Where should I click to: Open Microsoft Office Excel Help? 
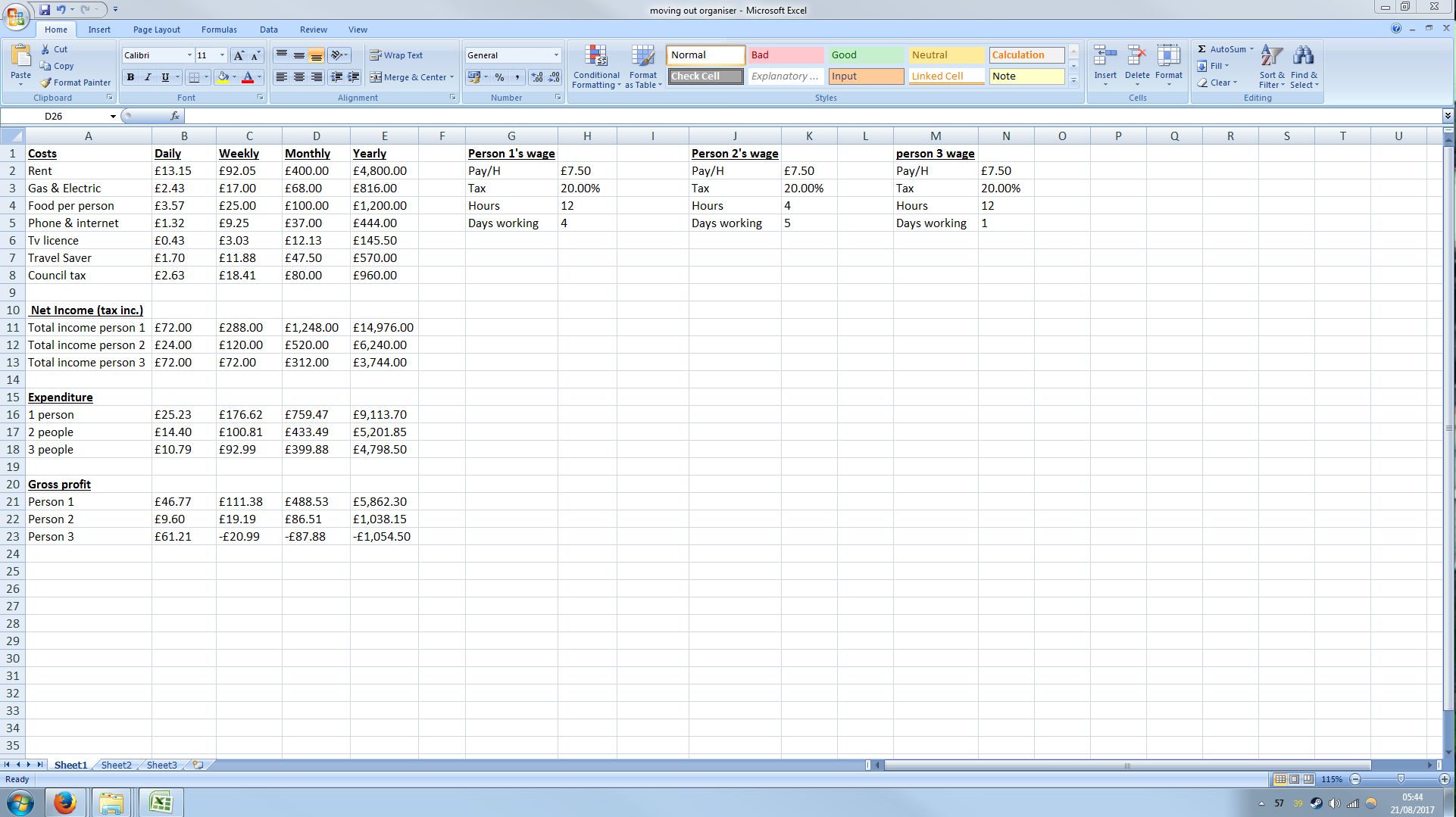click(1395, 29)
